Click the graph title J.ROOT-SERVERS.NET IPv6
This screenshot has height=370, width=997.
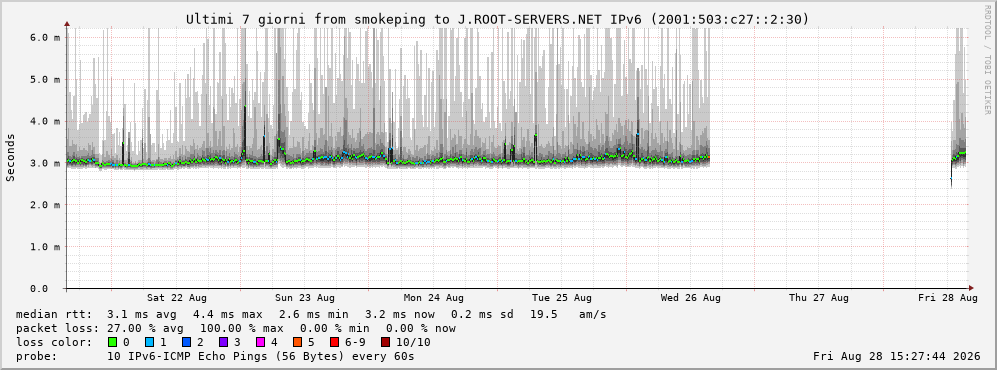(x=550, y=20)
